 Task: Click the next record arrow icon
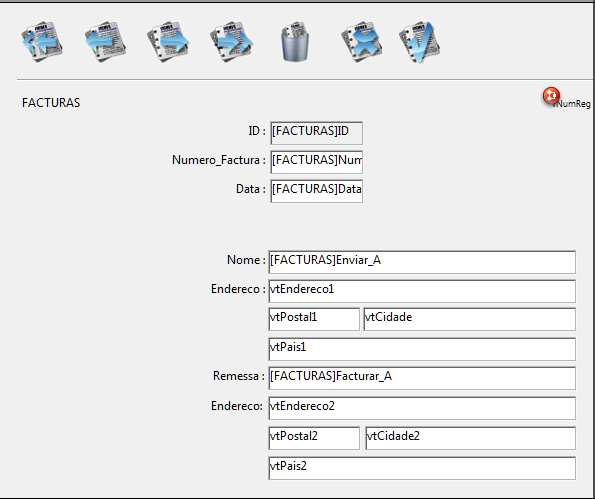[x=168, y=41]
